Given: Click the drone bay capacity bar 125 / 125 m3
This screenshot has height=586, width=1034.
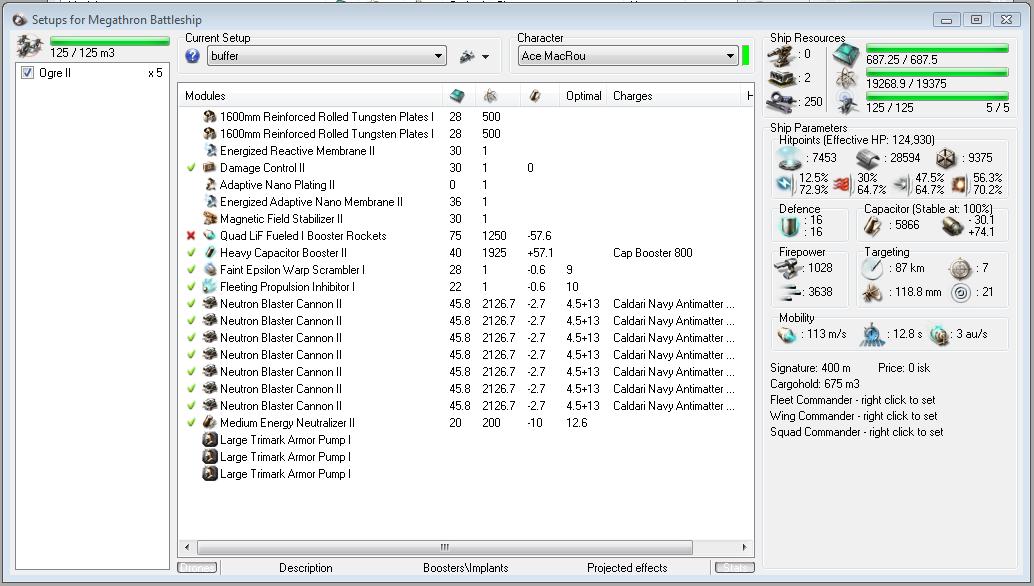Looking at the screenshot, I should tap(109, 41).
